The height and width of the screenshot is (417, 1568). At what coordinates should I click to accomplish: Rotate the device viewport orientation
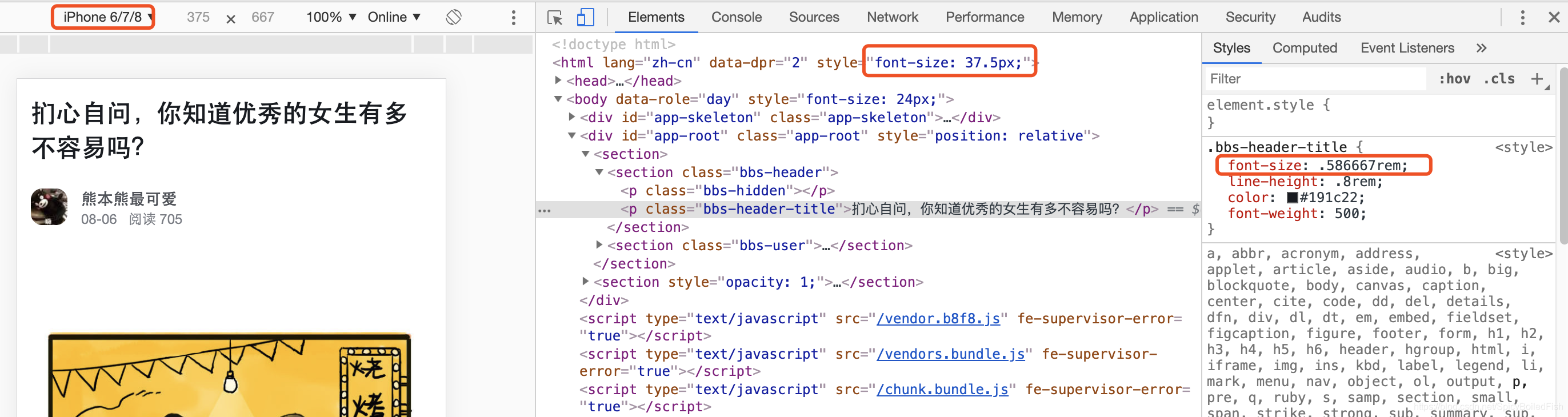[x=454, y=17]
